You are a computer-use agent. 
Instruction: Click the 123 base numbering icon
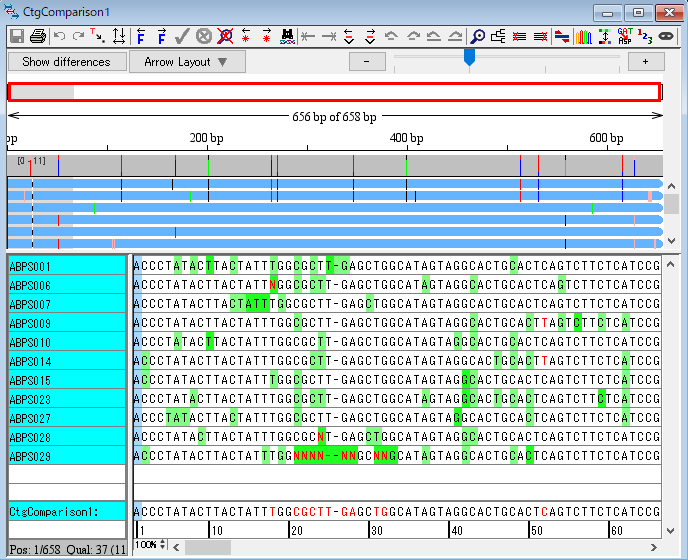coord(645,36)
